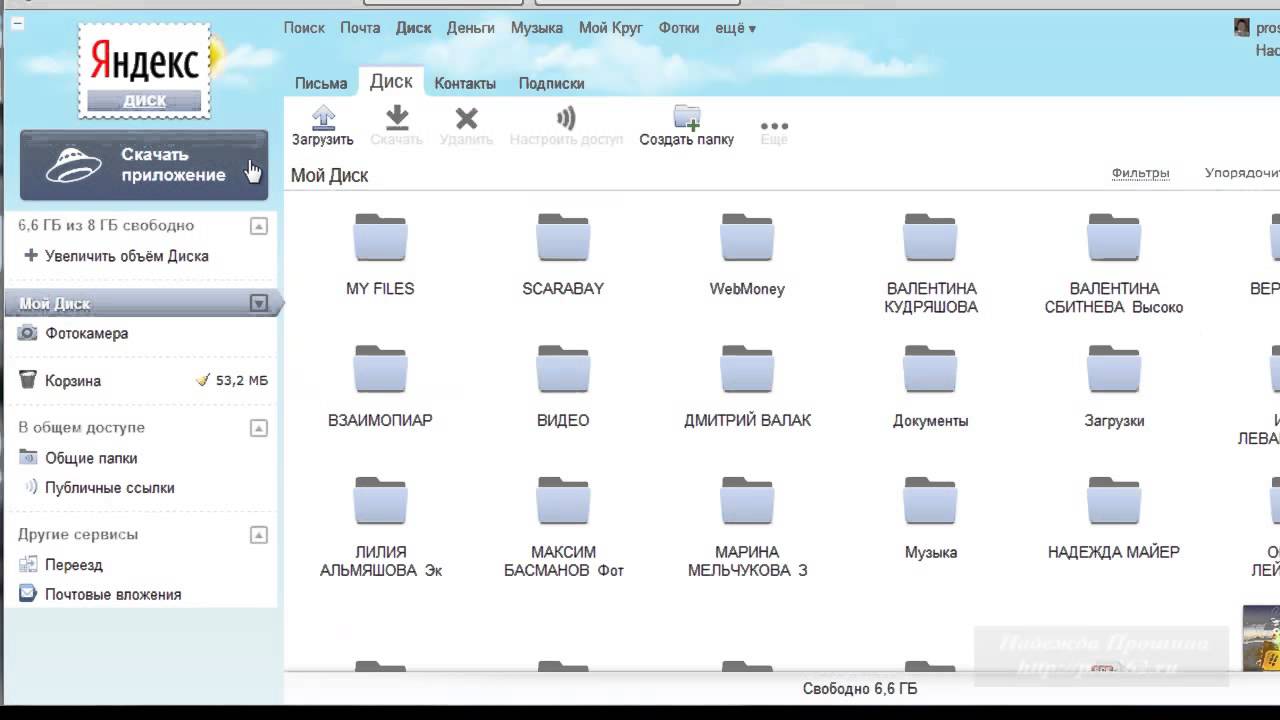Open the WebMoney folder
1280x720 pixels.
point(747,238)
